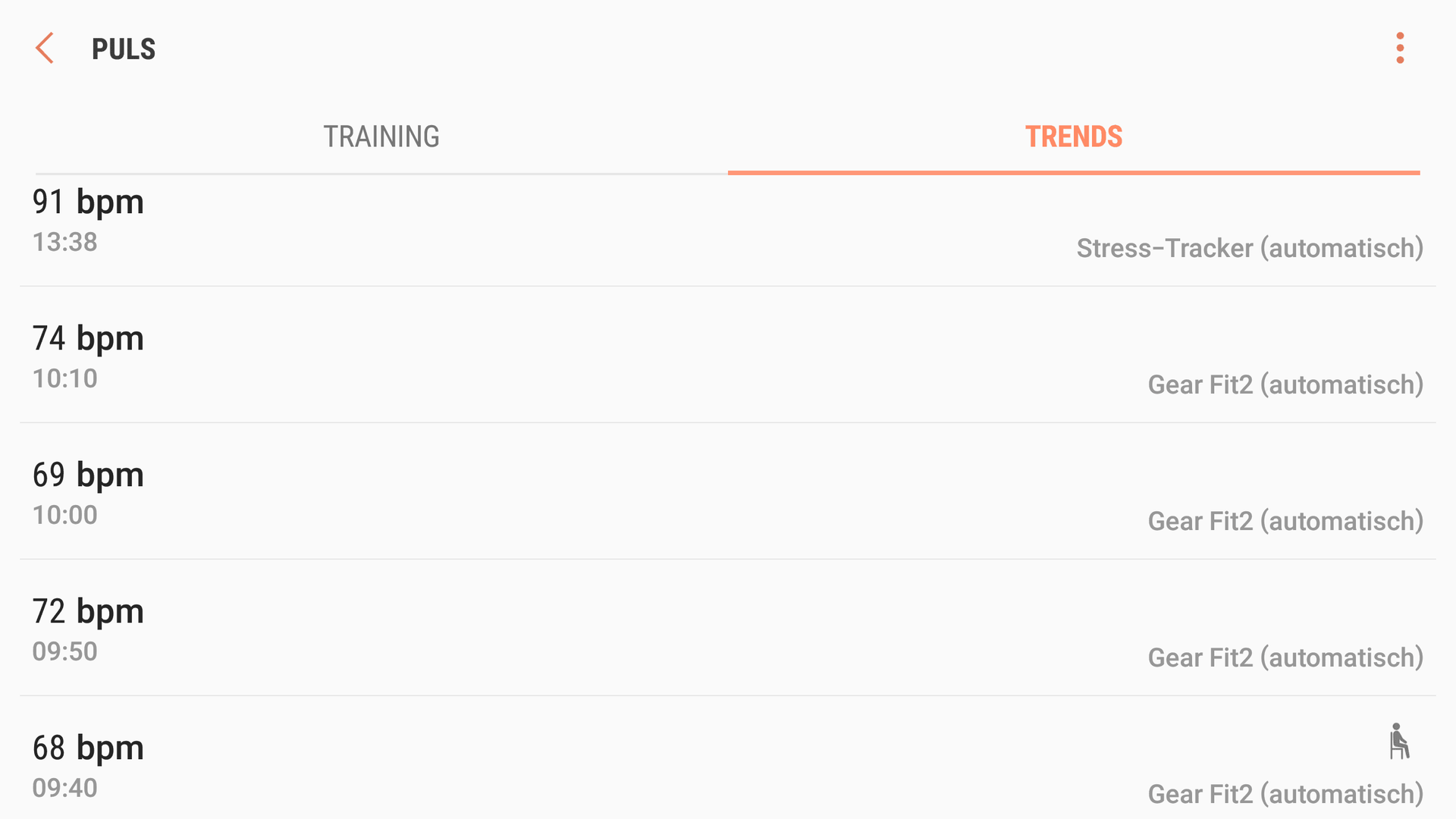
Task: Tap the 10:00 timestamp
Action: pyautogui.click(x=65, y=515)
